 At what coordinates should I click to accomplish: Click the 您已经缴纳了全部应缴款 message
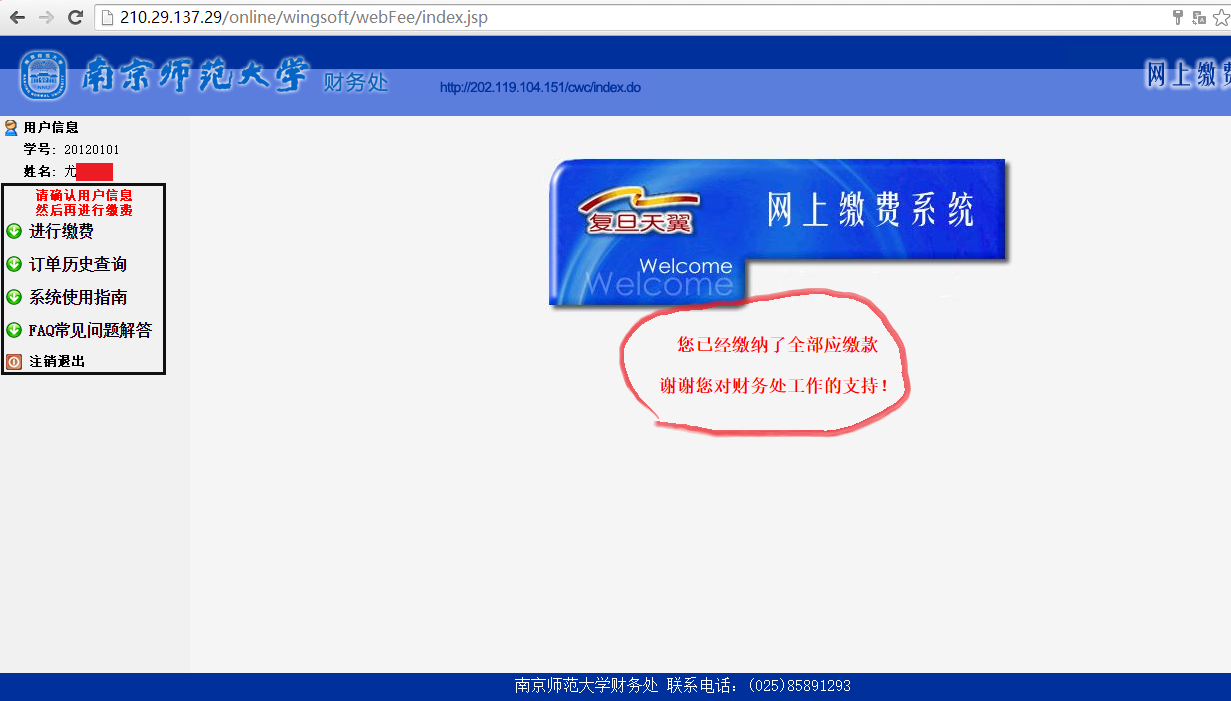tap(778, 345)
